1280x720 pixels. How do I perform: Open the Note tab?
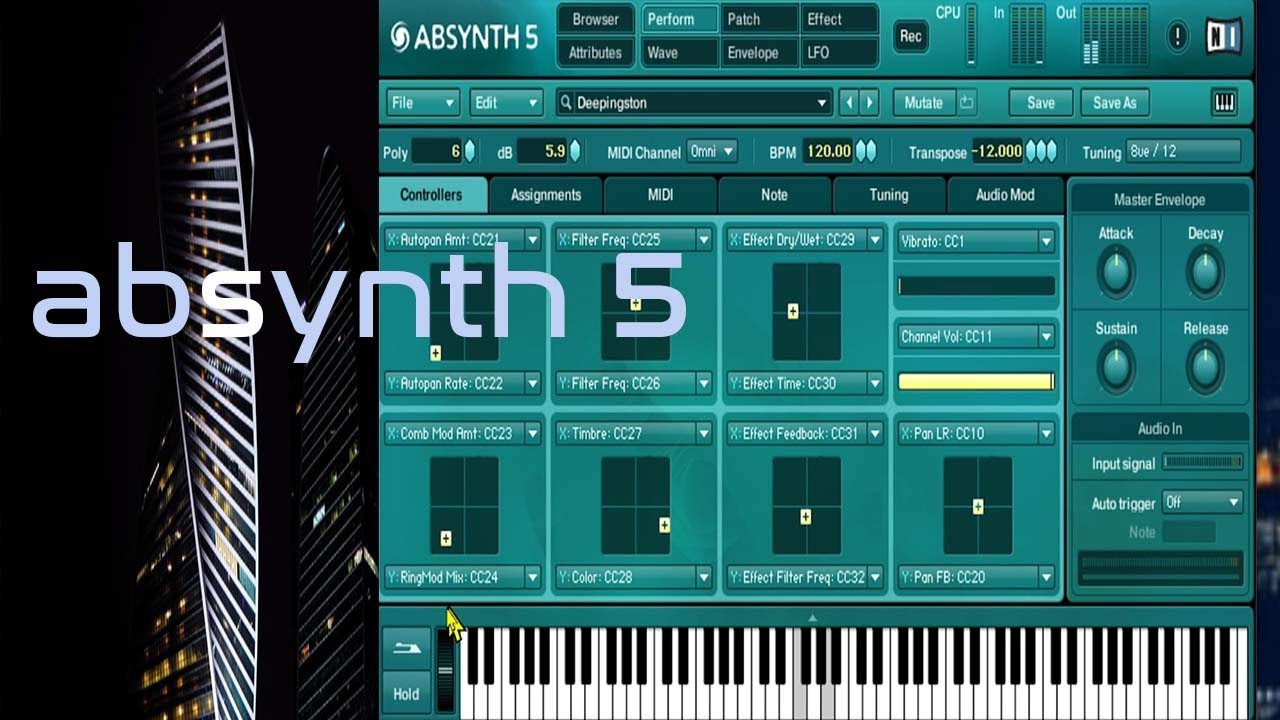pyautogui.click(x=774, y=195)
